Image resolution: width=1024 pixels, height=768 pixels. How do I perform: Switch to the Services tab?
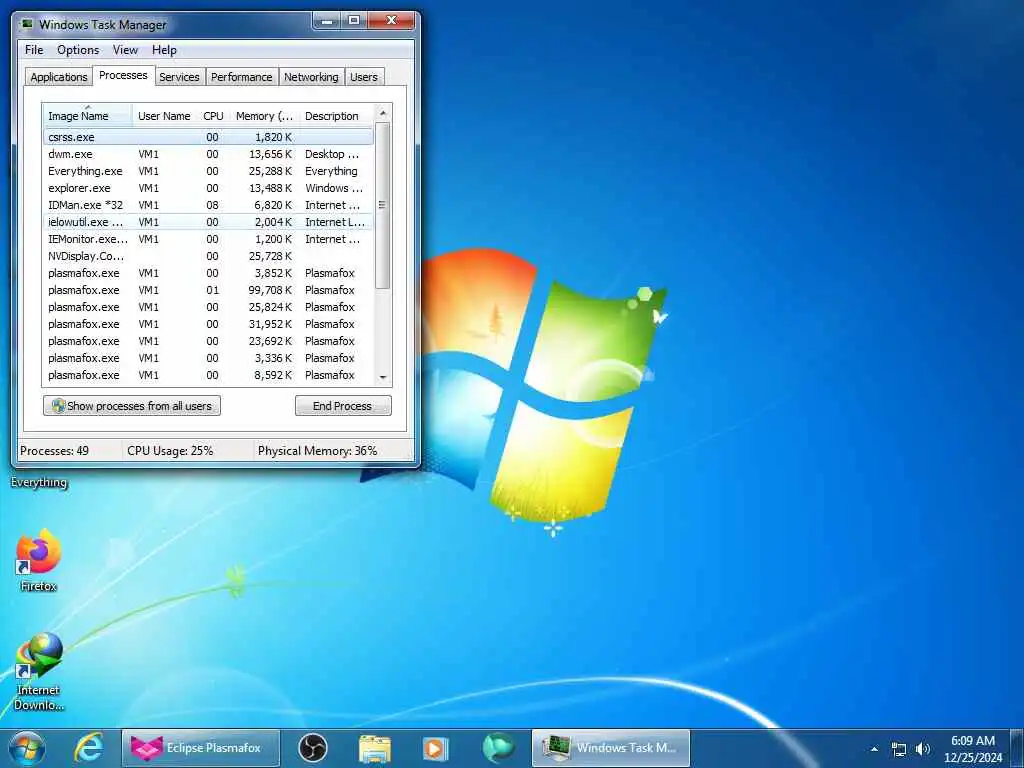pyautogui.click(x=179, y=77)
